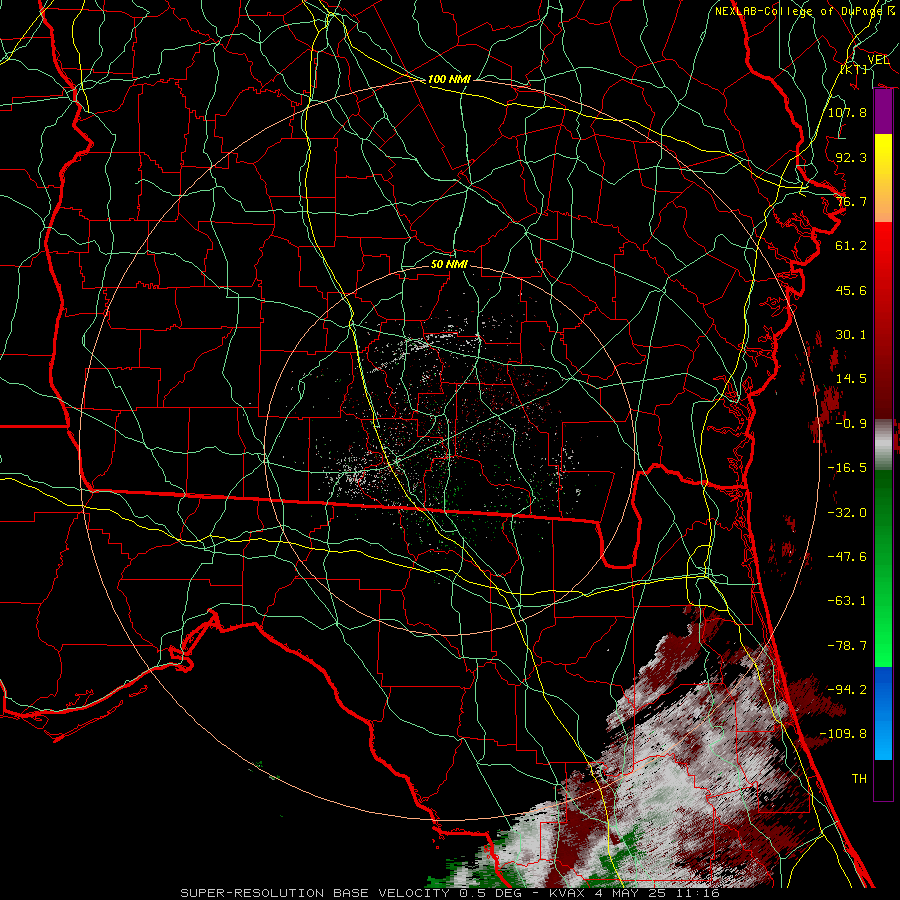Viewport: 900px width, 900px height.
Task: Click the -94.2 velocity scale value
Action: 847,689
